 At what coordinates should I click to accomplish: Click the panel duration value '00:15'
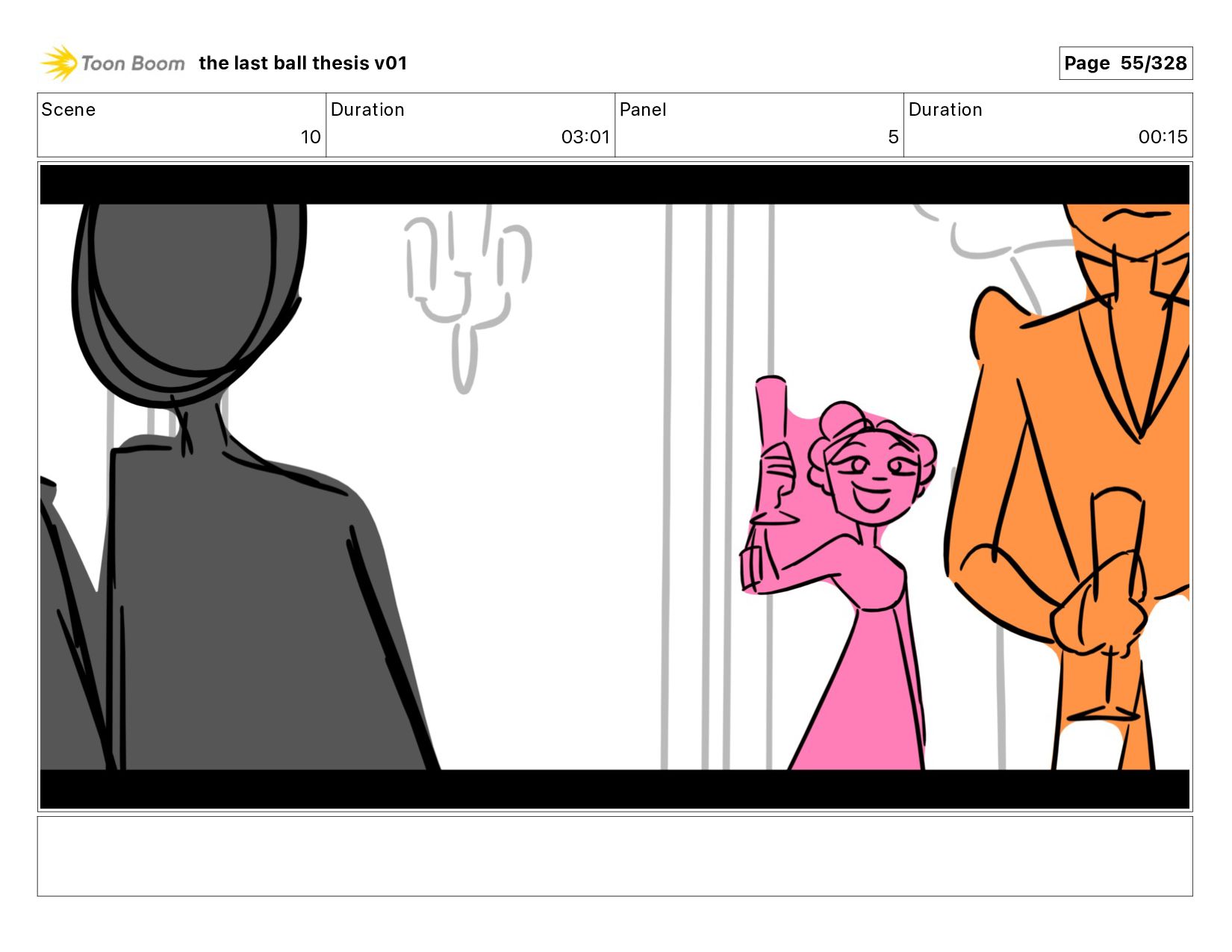[1163, 137]
